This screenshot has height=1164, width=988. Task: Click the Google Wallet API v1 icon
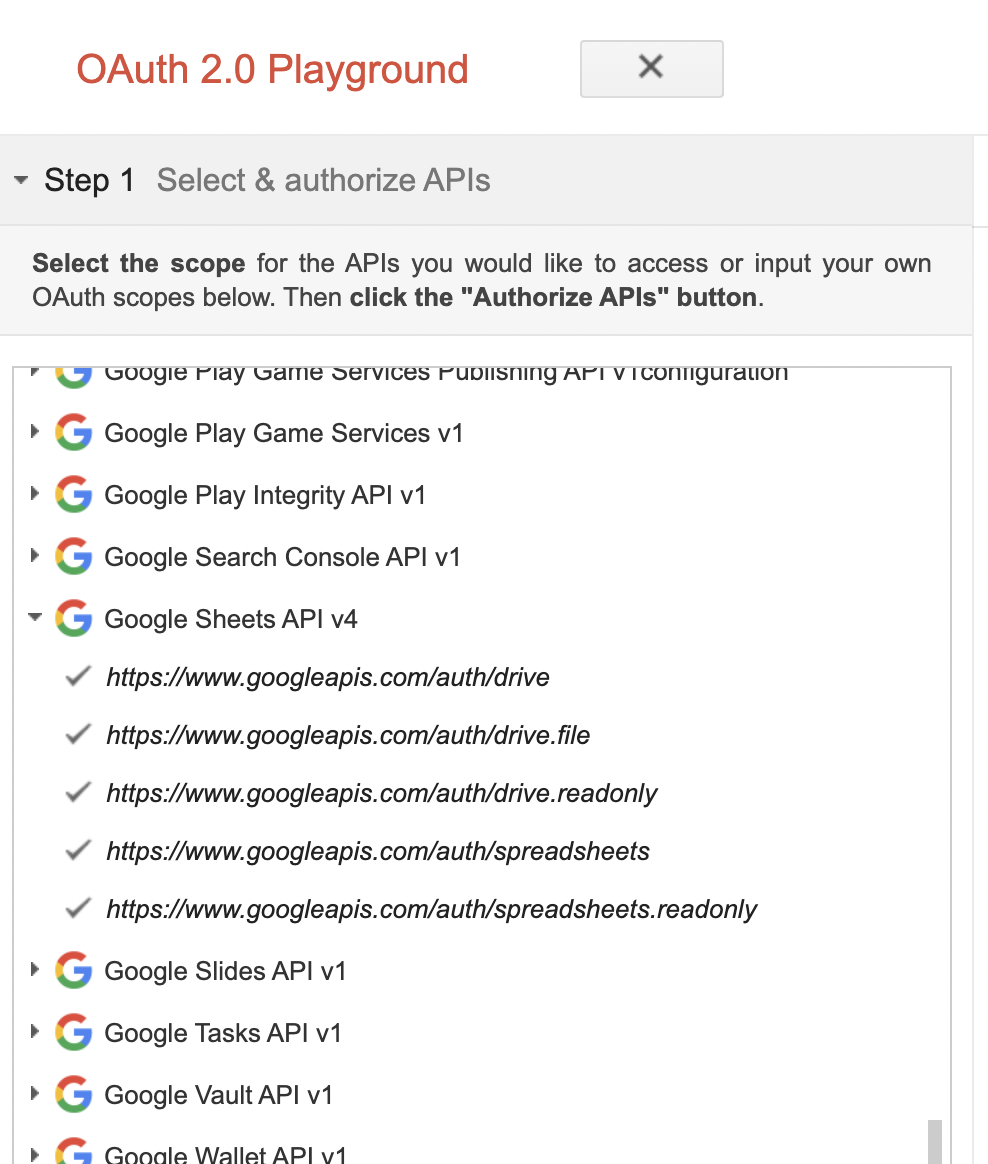point(73,1150)
